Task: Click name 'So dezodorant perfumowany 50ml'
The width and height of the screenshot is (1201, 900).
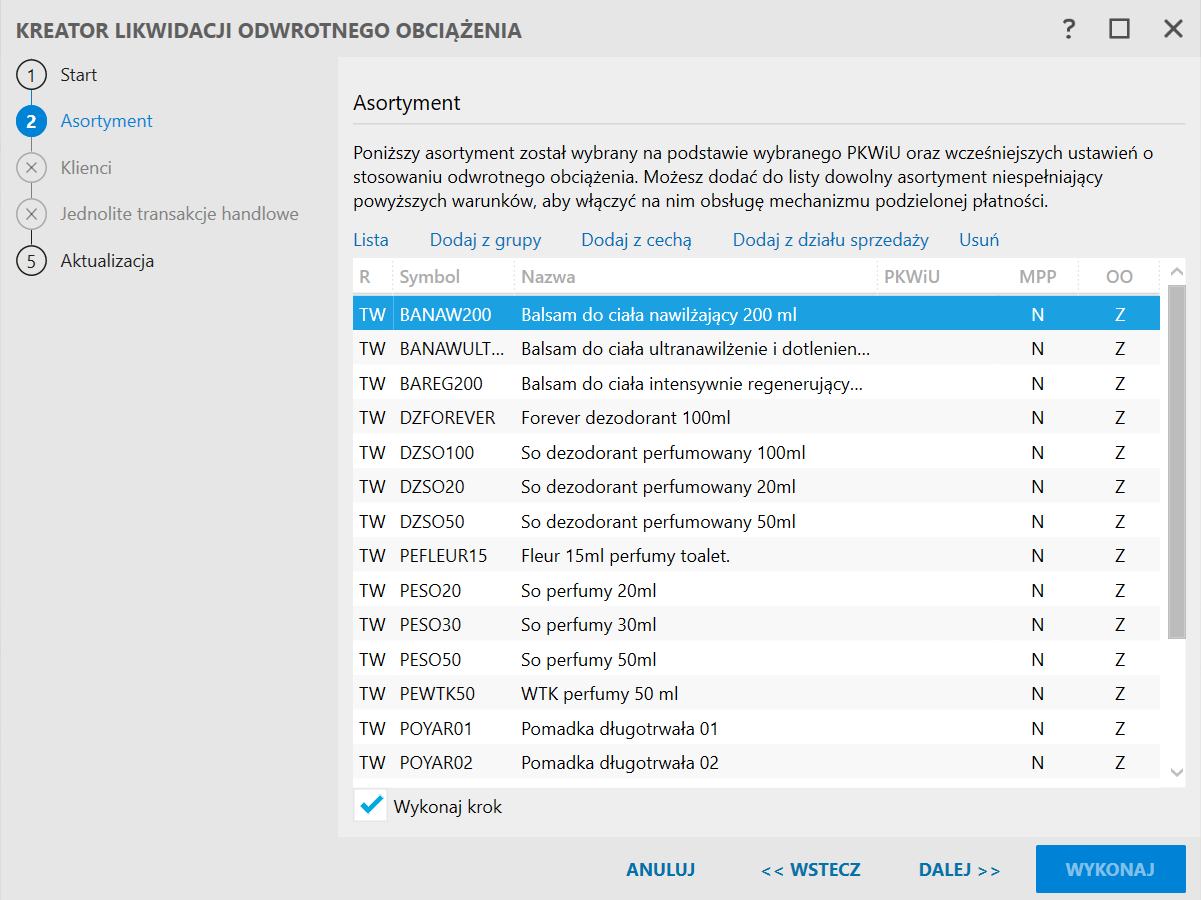Action: pos(658,521)
